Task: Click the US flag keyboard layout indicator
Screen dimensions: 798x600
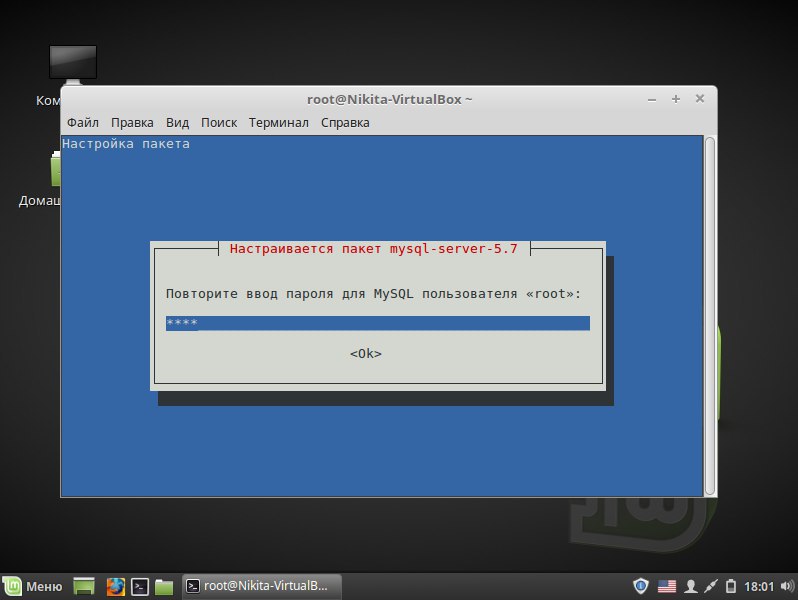Action: click(667, 586)
